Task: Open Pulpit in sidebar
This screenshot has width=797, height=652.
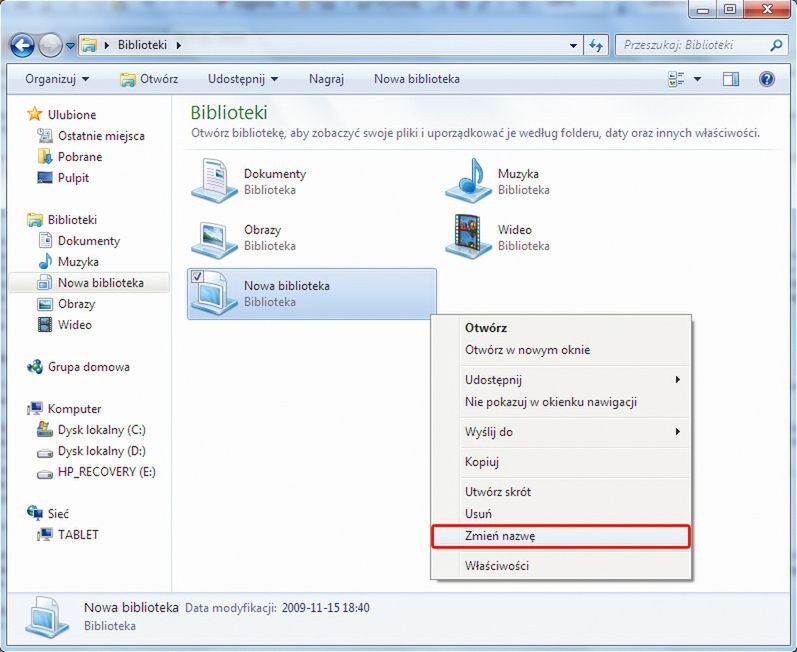Action: pyautogui.click(x=73, y=178)
